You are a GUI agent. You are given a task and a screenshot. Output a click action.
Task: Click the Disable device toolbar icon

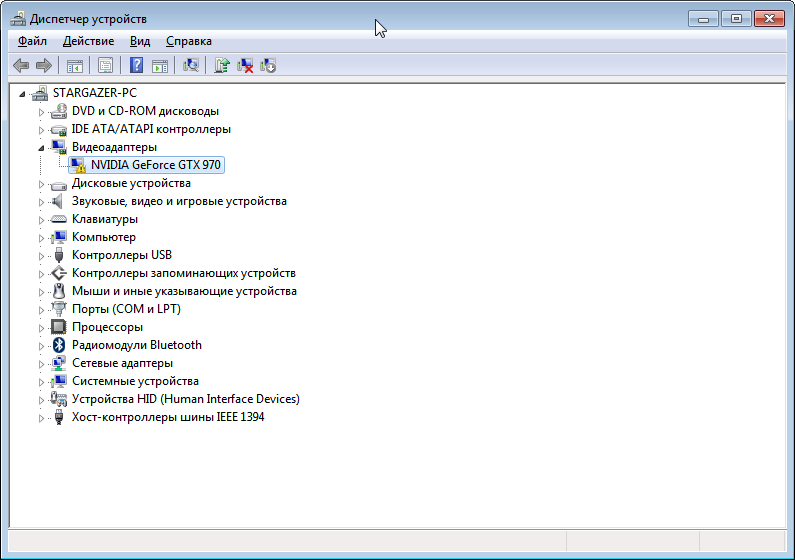coord(268,66)
